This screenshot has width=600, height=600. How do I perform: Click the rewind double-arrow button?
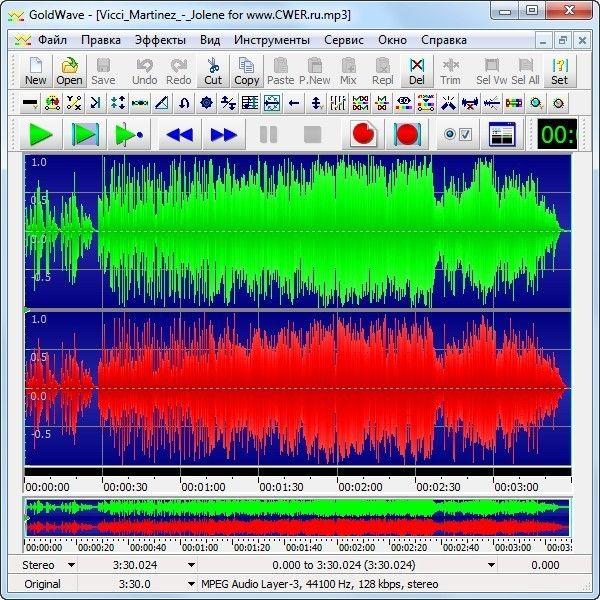pyautogui.click(x=179, y=134)
